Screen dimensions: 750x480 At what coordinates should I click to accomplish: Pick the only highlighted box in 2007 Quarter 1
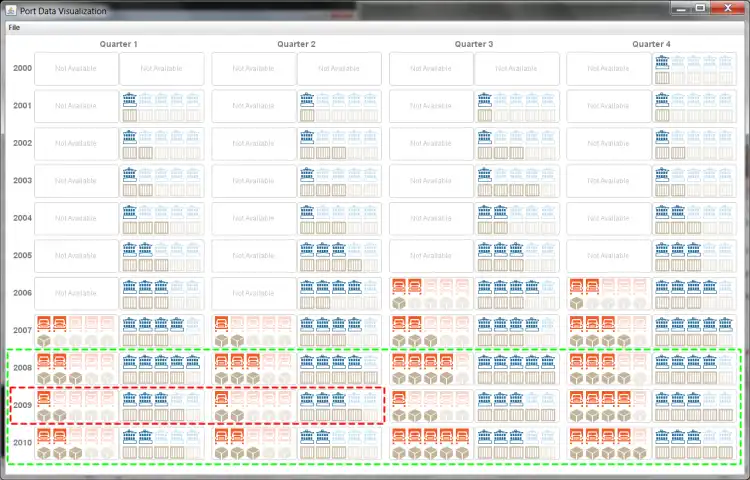[44, 340]
